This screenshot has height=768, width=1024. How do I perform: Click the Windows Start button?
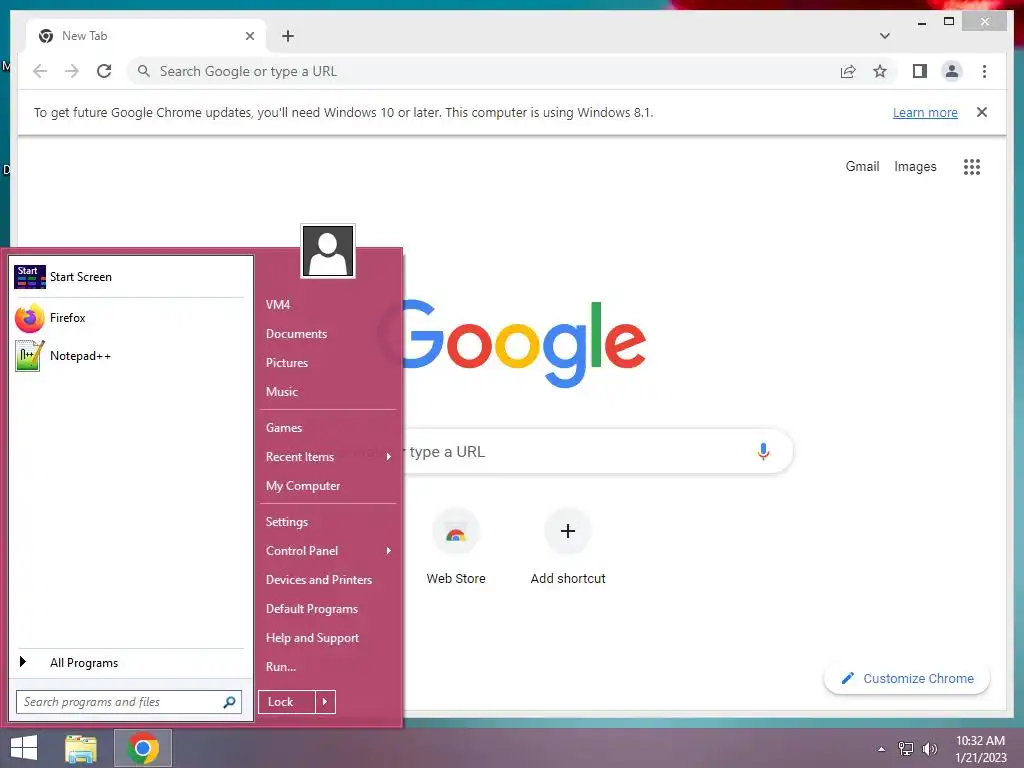pyautogui.click(x=24, y=748)
